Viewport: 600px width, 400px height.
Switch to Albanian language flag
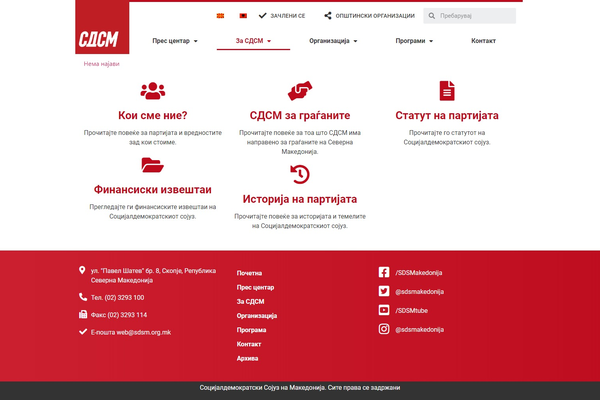(243, 16)
